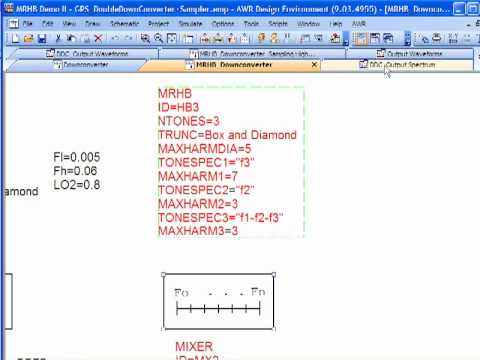
Task: Open the Project menu
Action: 158,24
